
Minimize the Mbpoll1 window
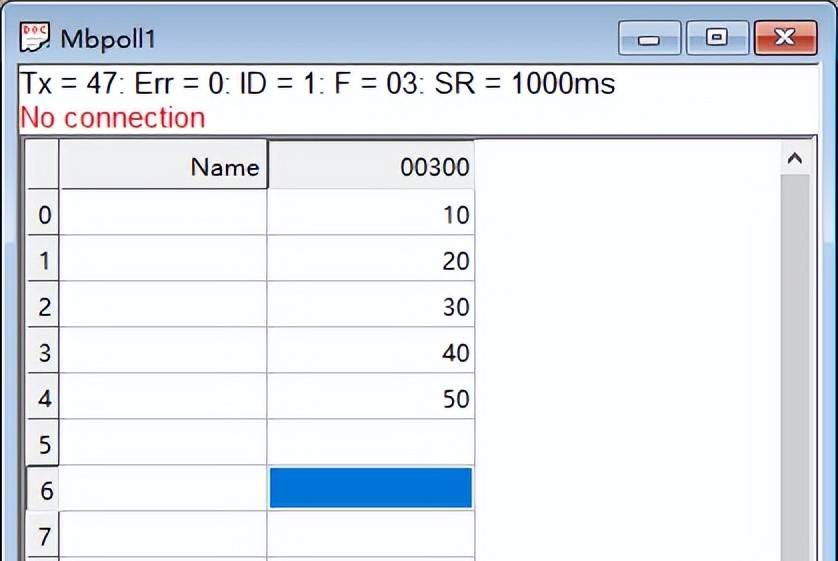649,39
